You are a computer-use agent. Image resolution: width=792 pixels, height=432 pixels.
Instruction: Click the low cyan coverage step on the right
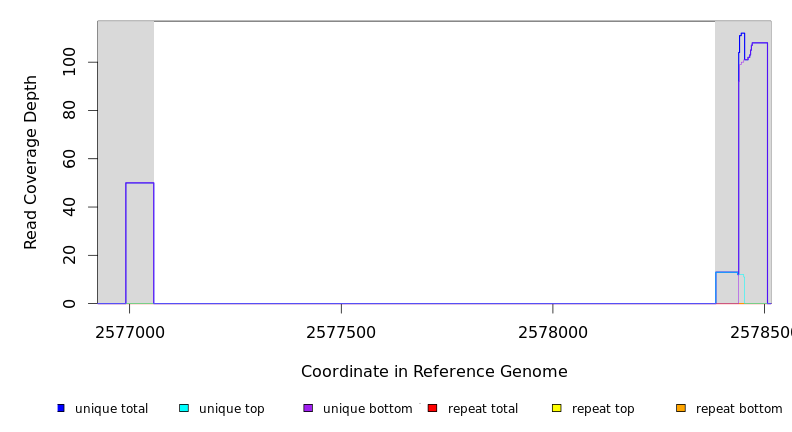tap(727, 272)
